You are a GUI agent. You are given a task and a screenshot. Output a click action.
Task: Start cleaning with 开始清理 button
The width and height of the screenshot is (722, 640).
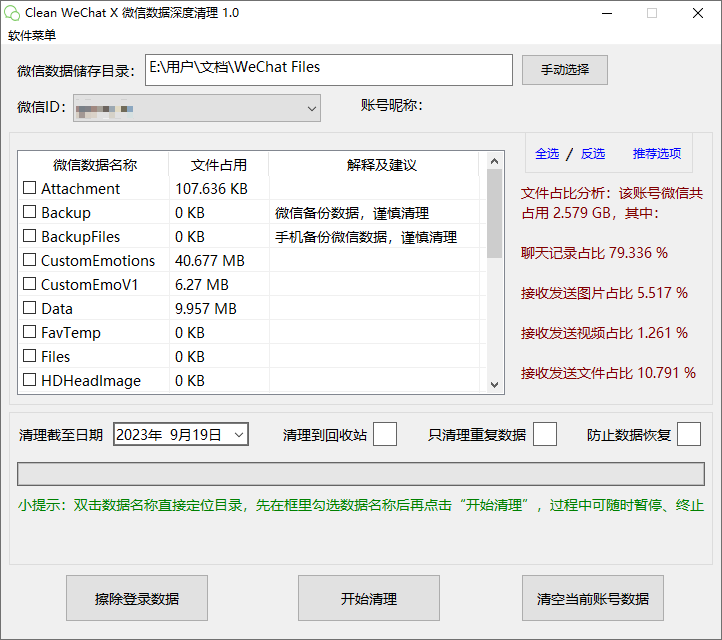click(x=369, y=599)
